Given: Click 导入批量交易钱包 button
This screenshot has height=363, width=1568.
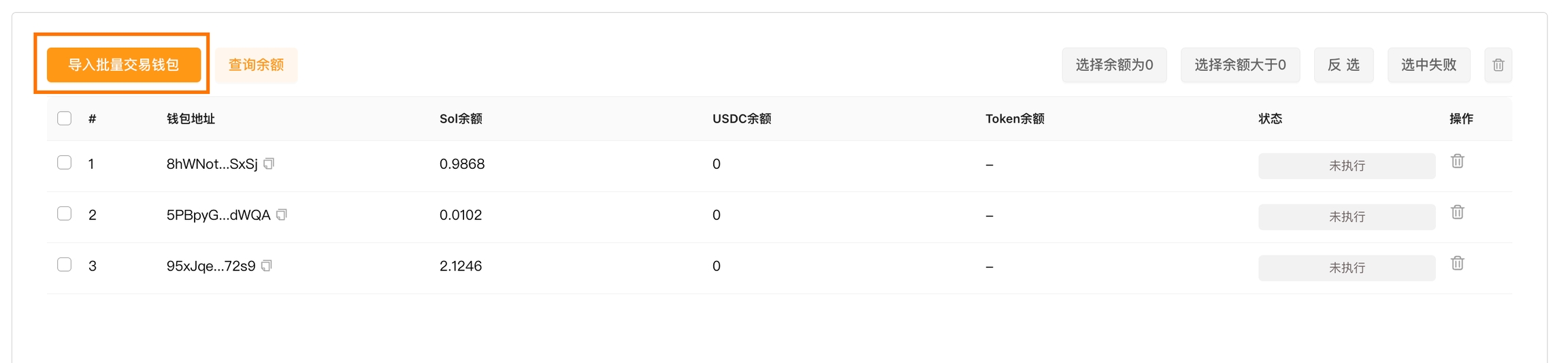Looking at the screenshot, I should [124, 65].
